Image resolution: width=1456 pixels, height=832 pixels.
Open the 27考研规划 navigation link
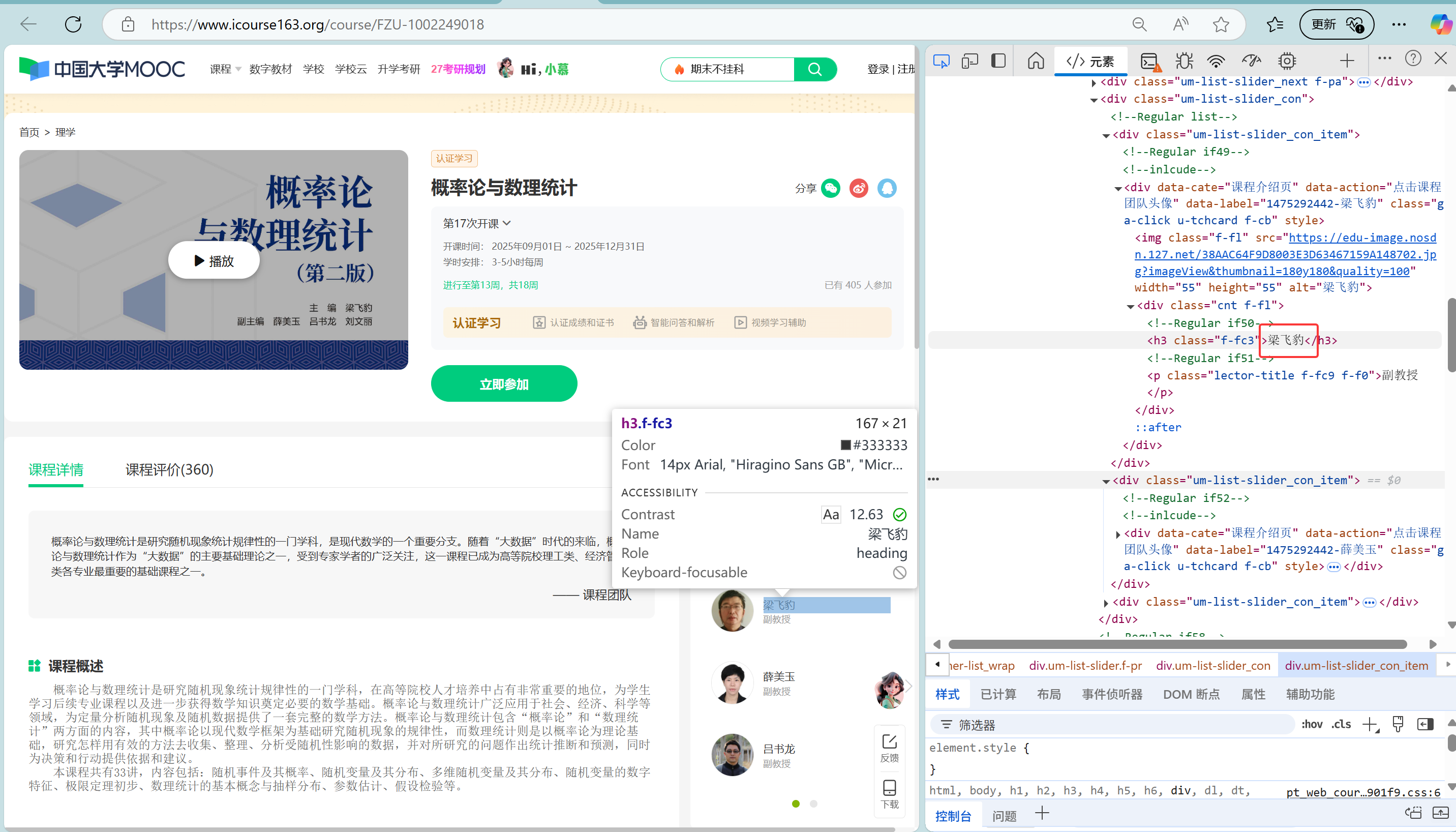tap(458, 69)
